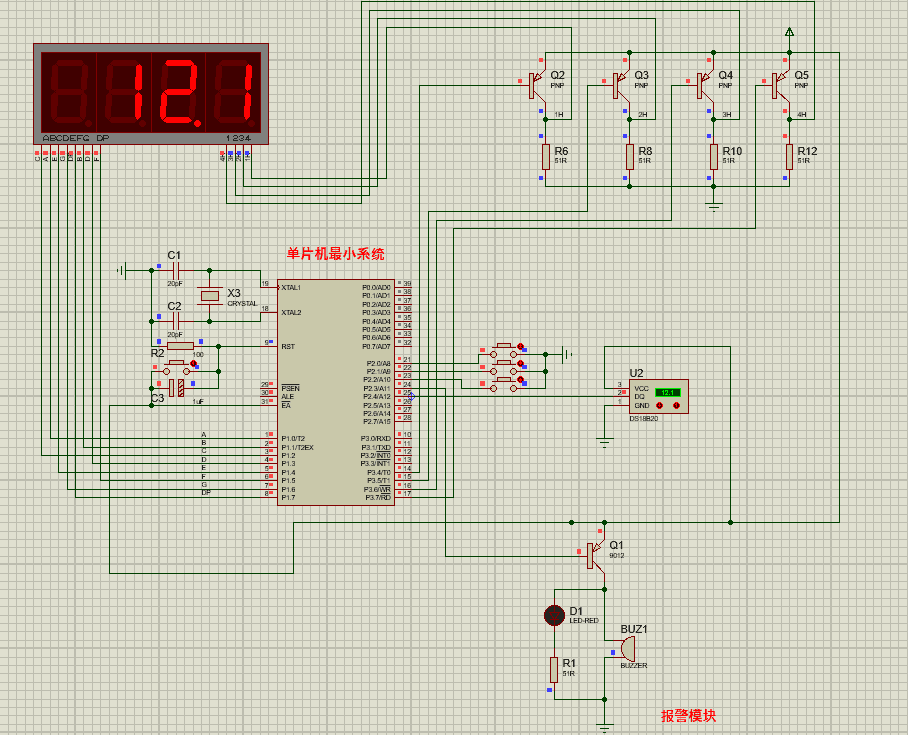Click the P3.7/RD pin label
The width and height of the screenshot is (908, 735).
coord(378,498)
